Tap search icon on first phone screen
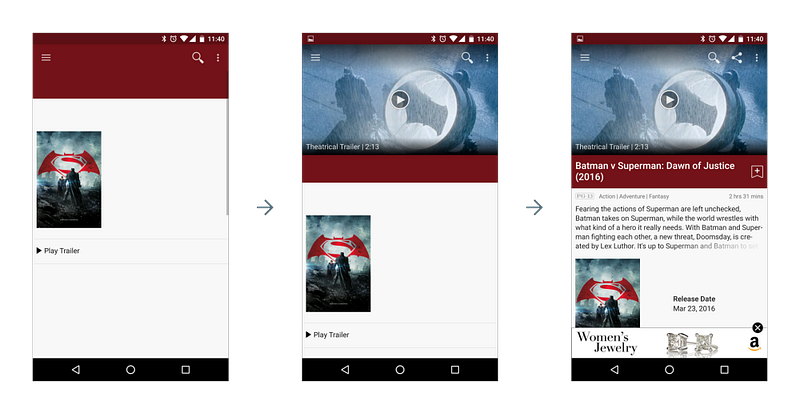Image resolution: width=800 pixels, height=414 pixels. click(197, 58)
